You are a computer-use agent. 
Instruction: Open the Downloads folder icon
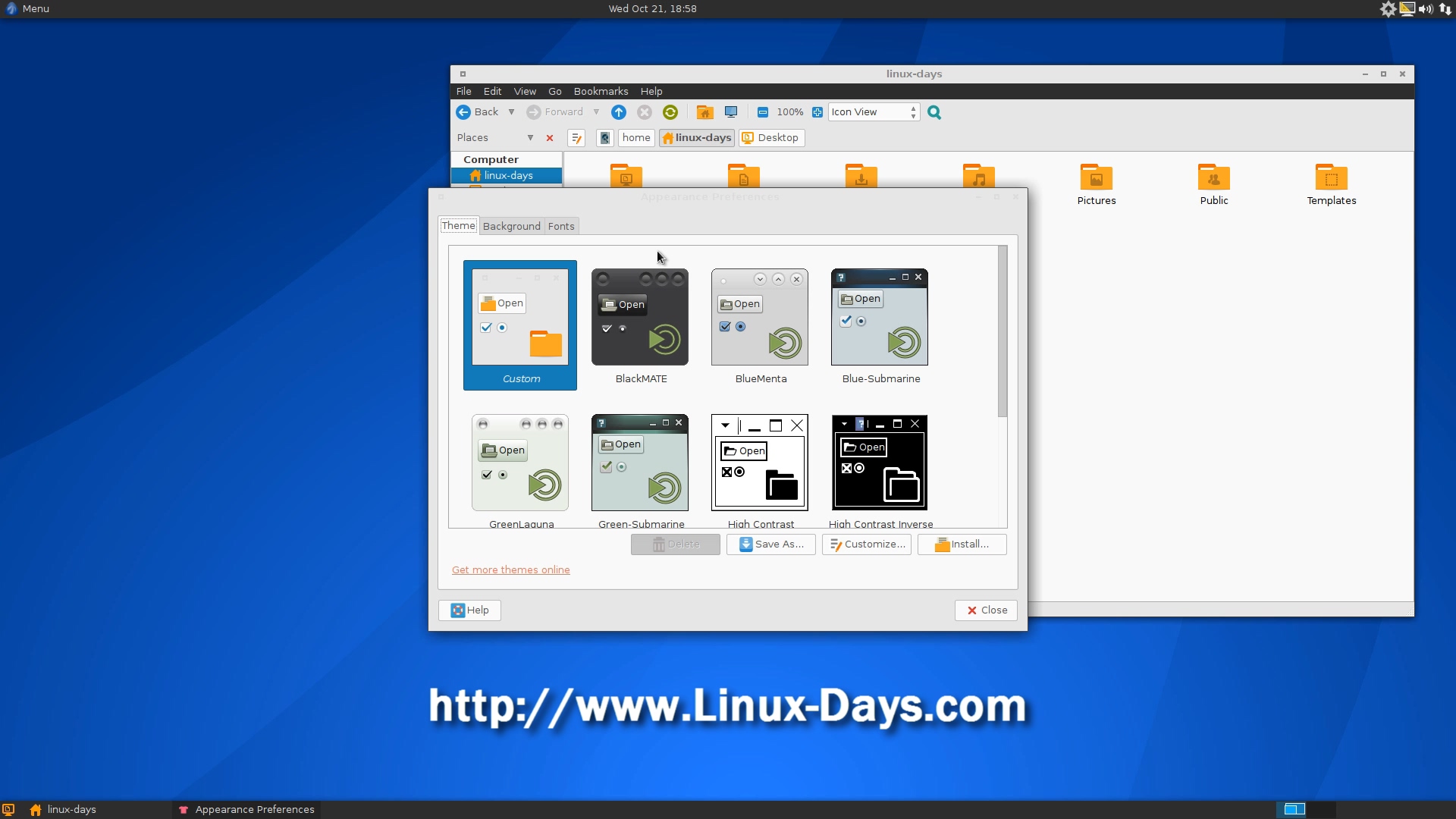[x=861, y=176]
